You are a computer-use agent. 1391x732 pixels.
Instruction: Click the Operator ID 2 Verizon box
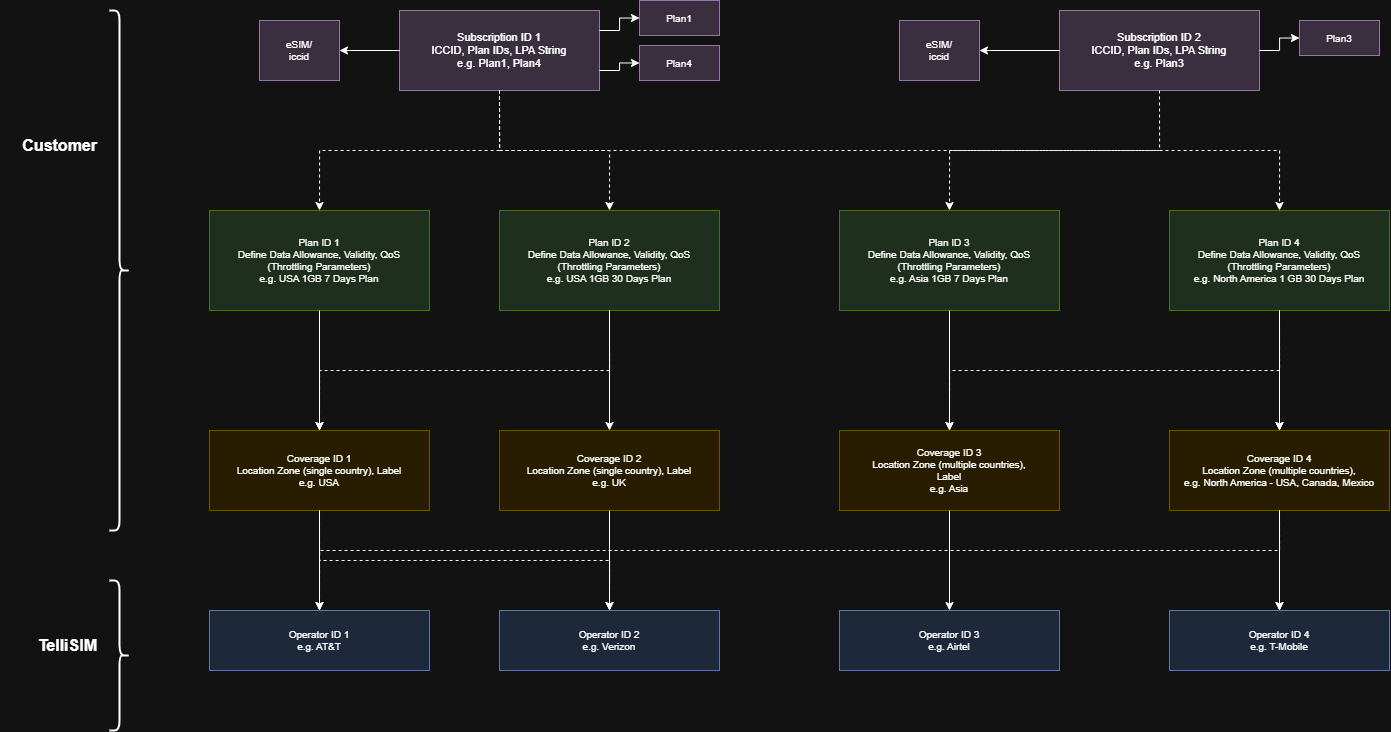pyautogui.click(x=609, y=640)
